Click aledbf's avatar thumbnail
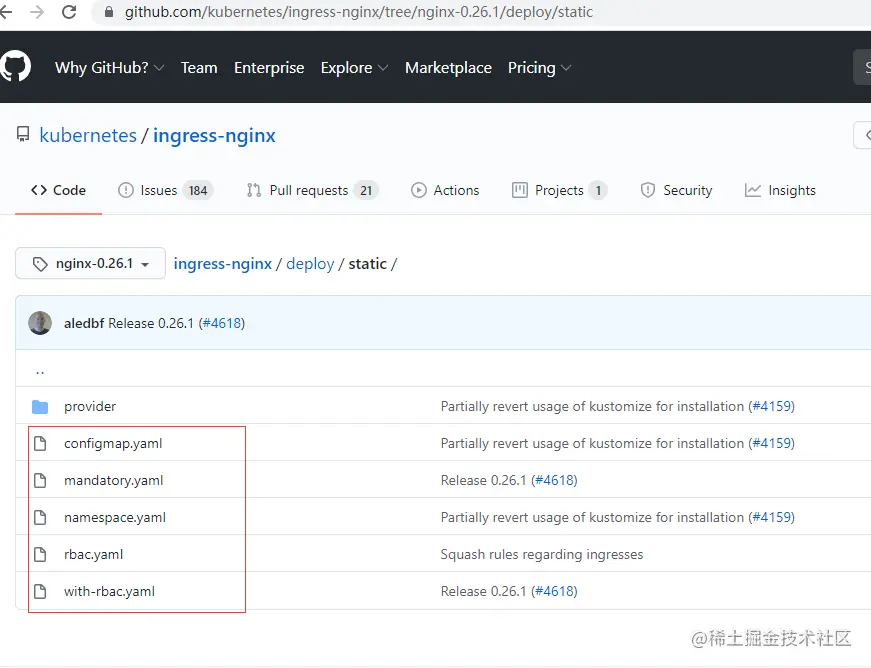This screenshot has width=871, height=668. point(40,323)
